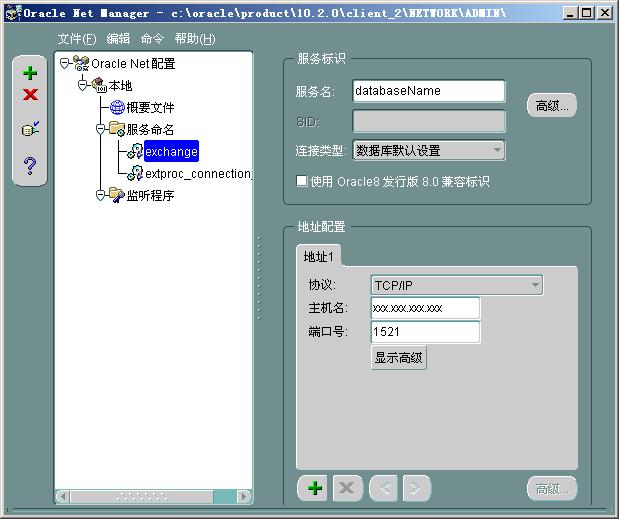Click the Oracle Net 配置 root node icon
The image size is (619, 519).
coord(81,63)
